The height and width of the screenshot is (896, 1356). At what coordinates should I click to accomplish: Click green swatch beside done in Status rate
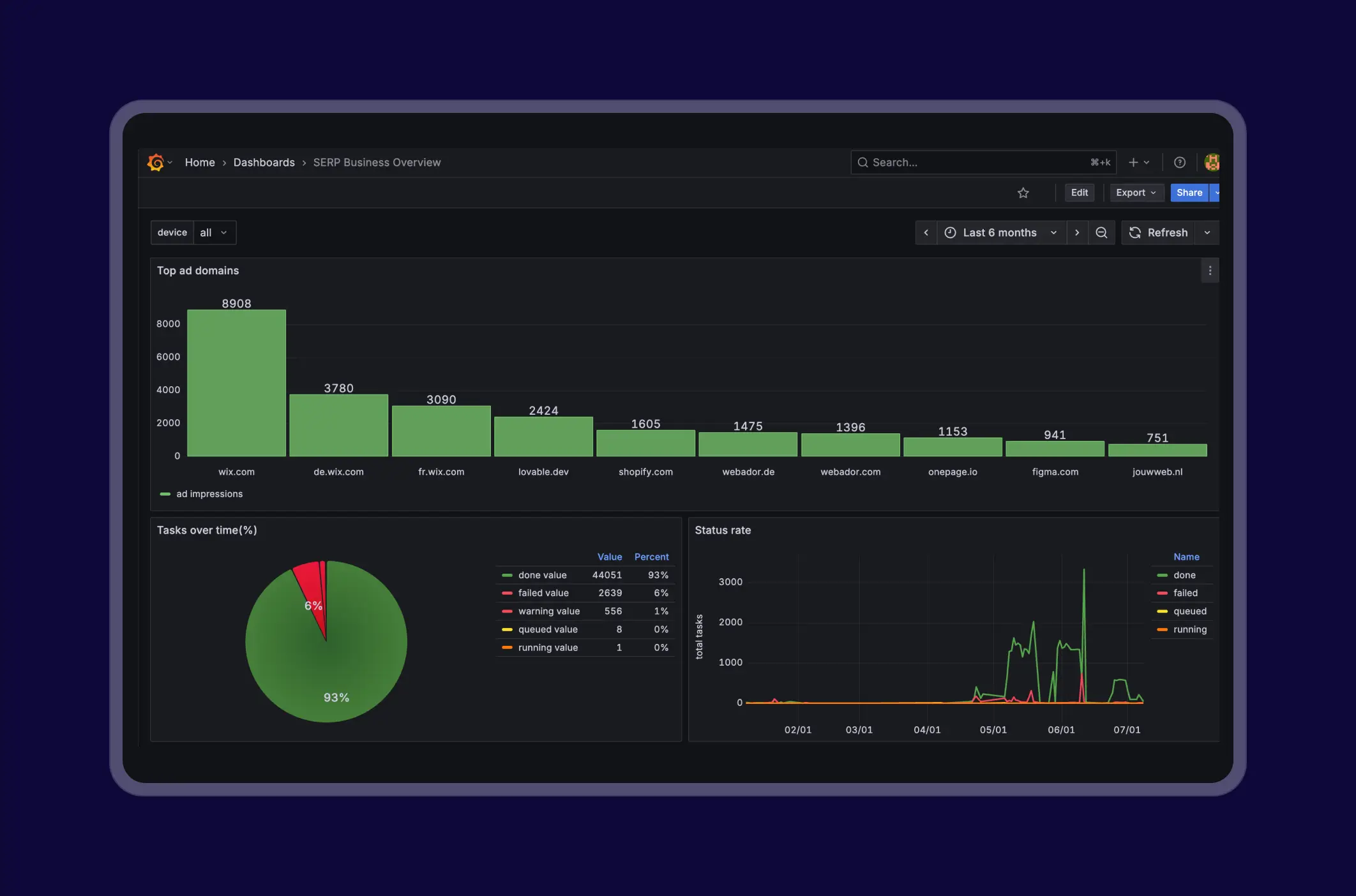coord(1162,575)
